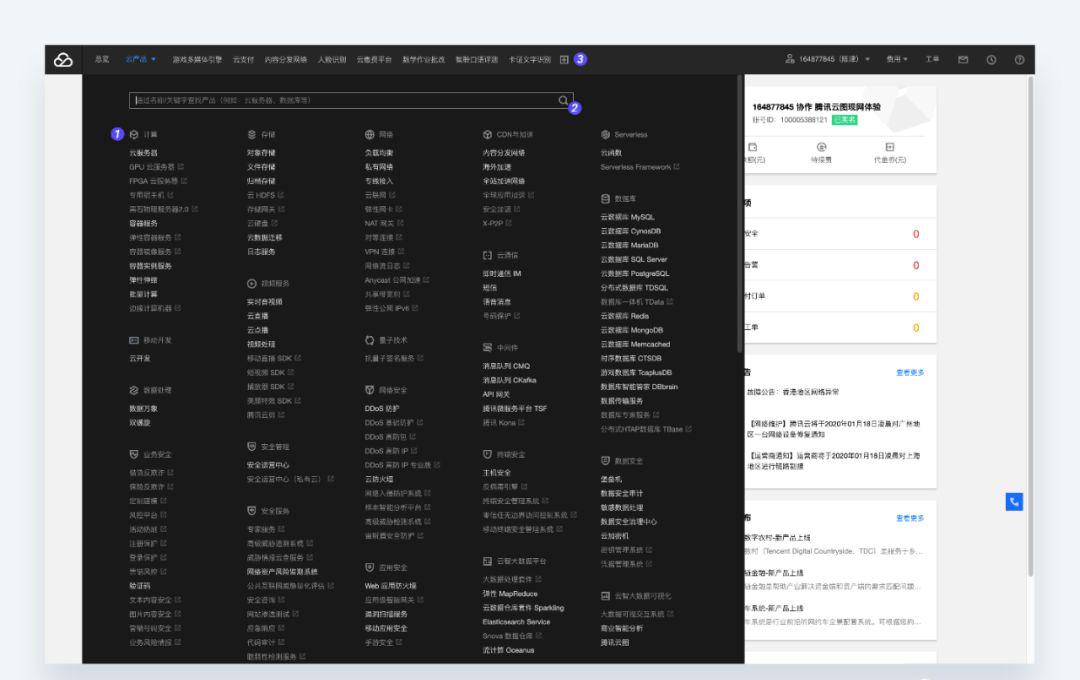This screenshot has width=1080, height=680.
Task: Click the 终端安全 shield icon
Action: (x=488, y=455)
